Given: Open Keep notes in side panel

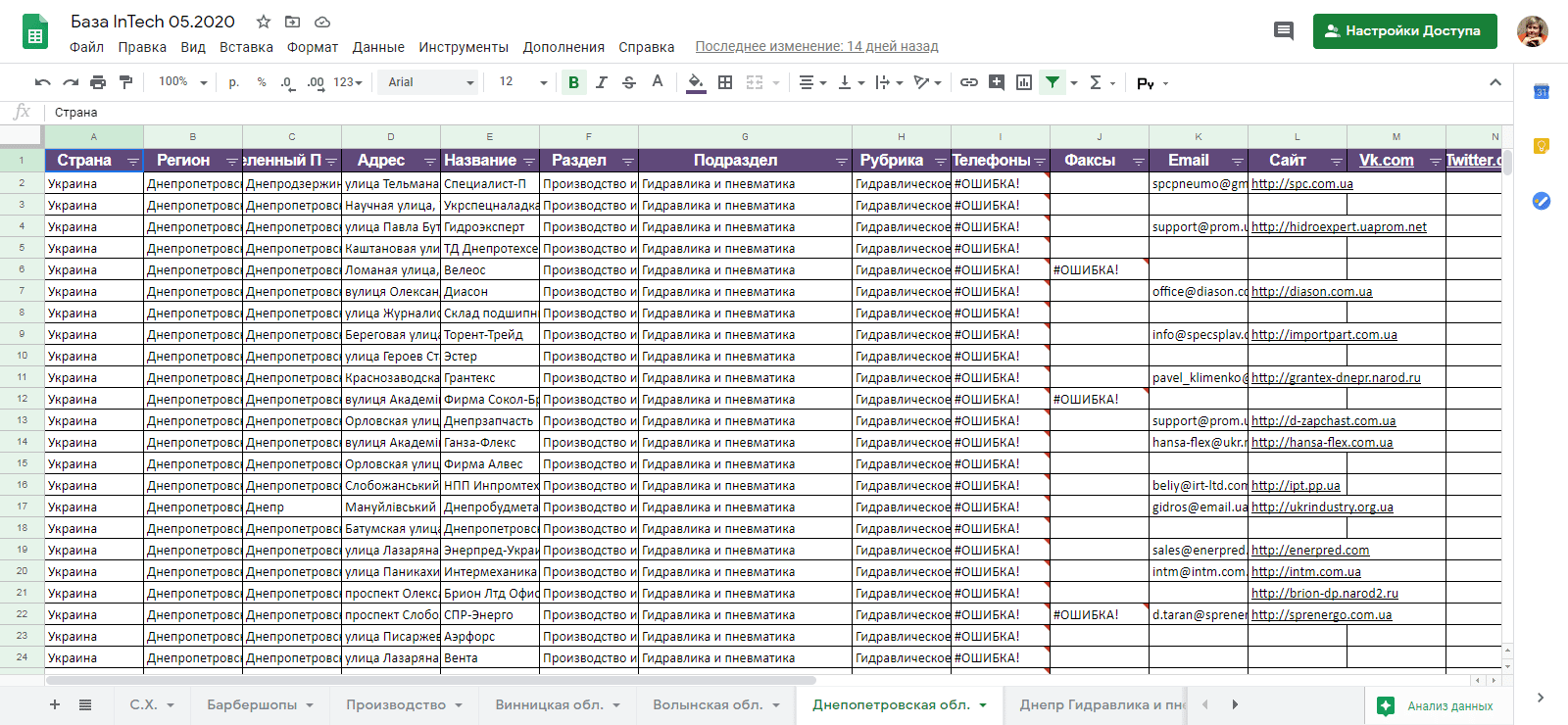Looking at the screenshot, I should point(1542,146).
